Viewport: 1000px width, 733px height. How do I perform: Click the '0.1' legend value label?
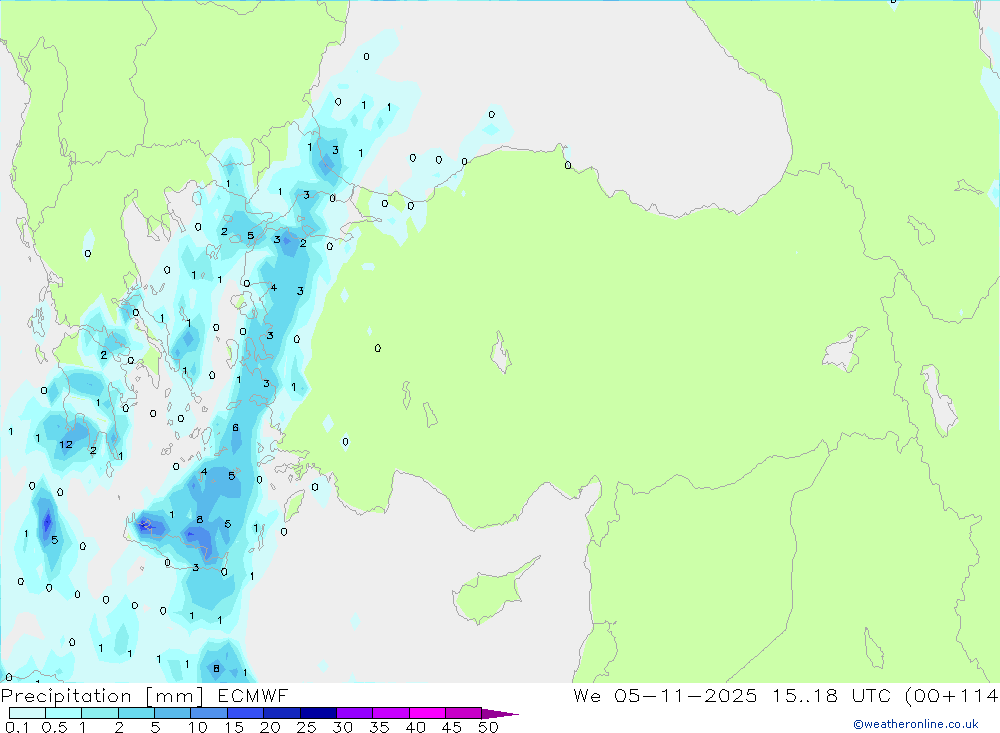pos(17,727)
